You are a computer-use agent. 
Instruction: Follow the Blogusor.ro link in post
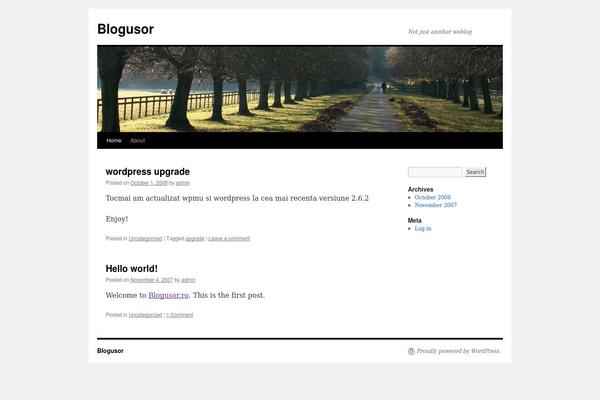tap(168, 295)
